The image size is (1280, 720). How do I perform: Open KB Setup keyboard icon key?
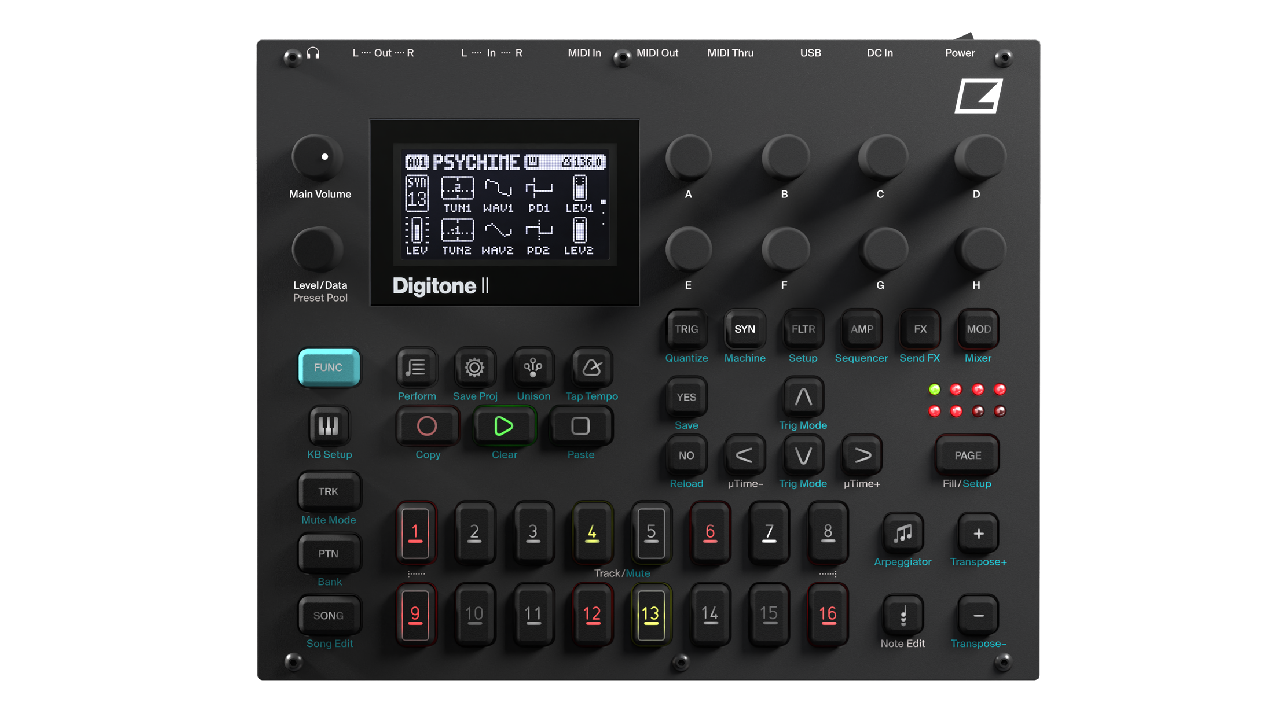pyautogui.click(x=328, y=427)
